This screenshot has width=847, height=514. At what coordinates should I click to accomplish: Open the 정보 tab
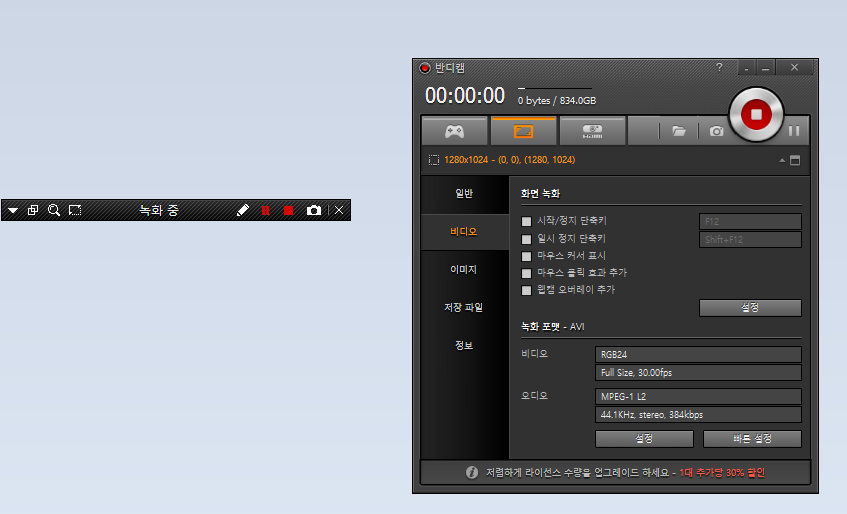coord(465,345)
